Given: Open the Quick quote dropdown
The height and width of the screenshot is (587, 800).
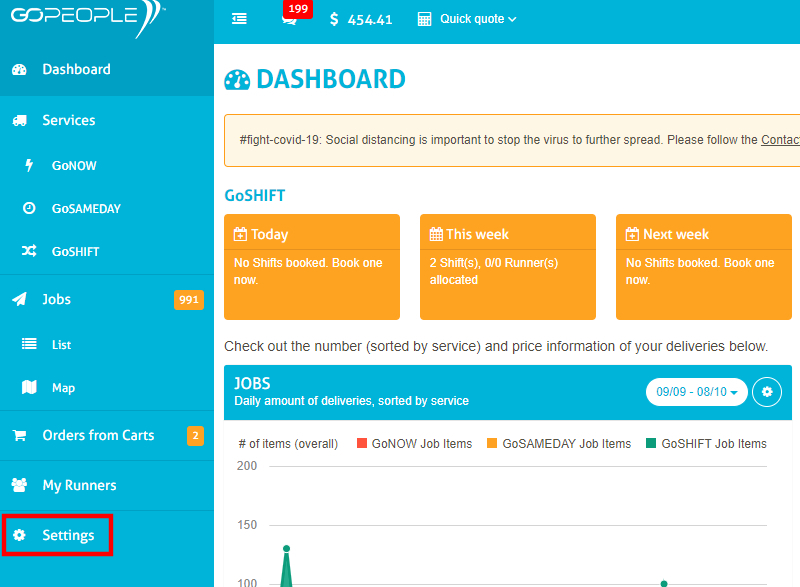Looking at the screenshot, I should 478,19.
